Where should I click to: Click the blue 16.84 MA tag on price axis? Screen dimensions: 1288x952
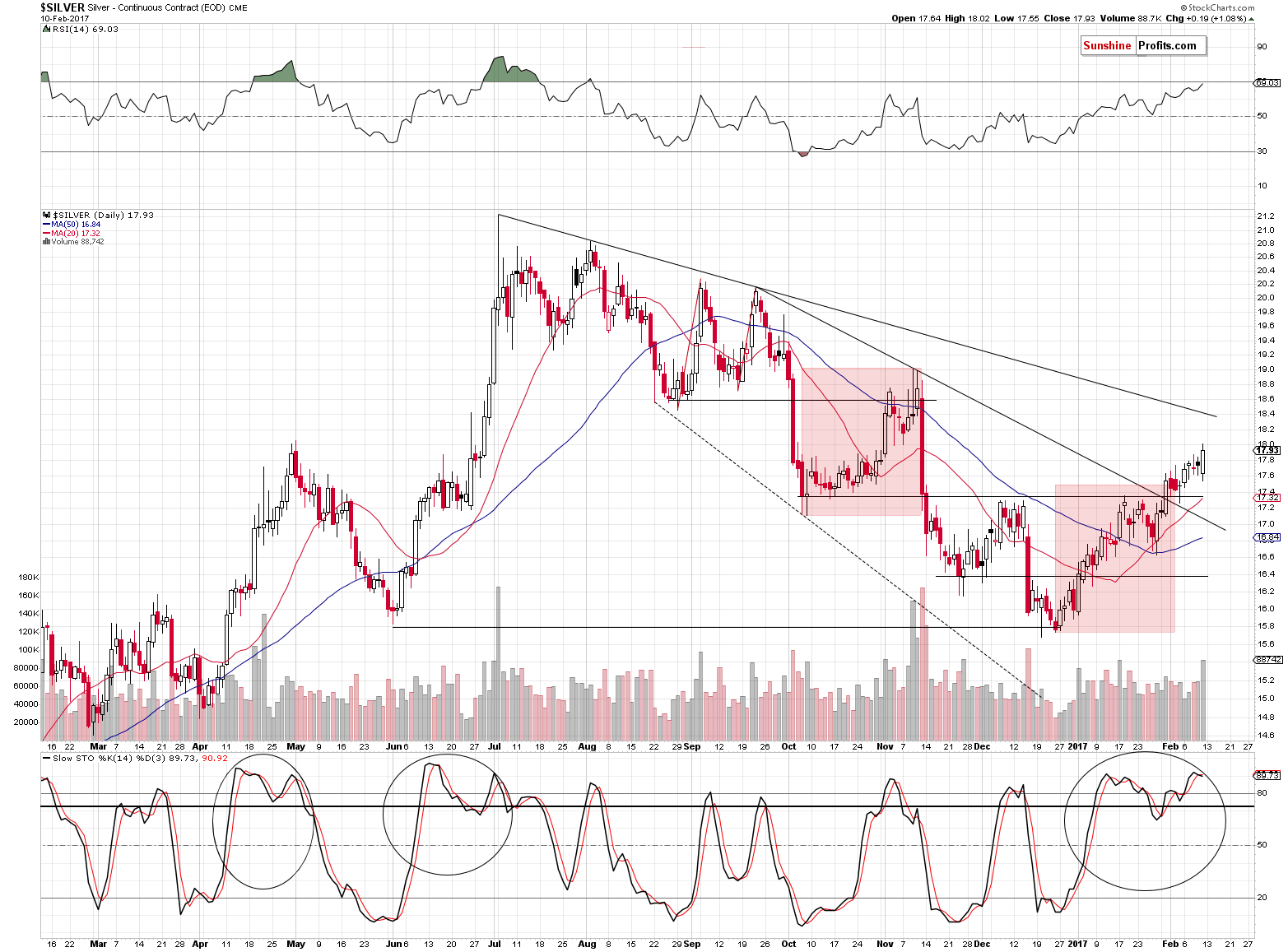pos(1267,537)
